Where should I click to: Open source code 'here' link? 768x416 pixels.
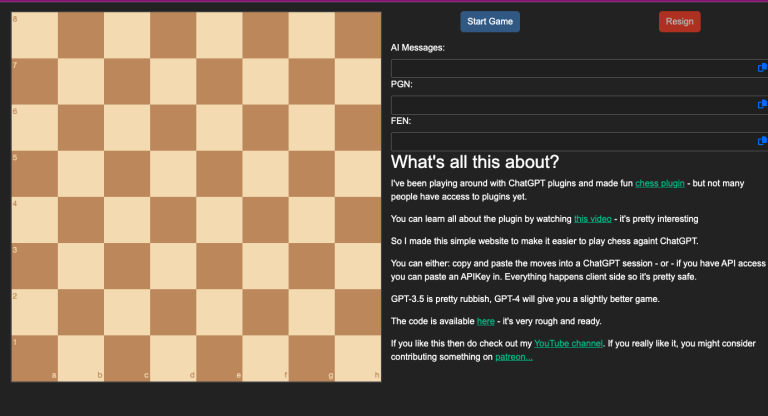tap(485, 320)
